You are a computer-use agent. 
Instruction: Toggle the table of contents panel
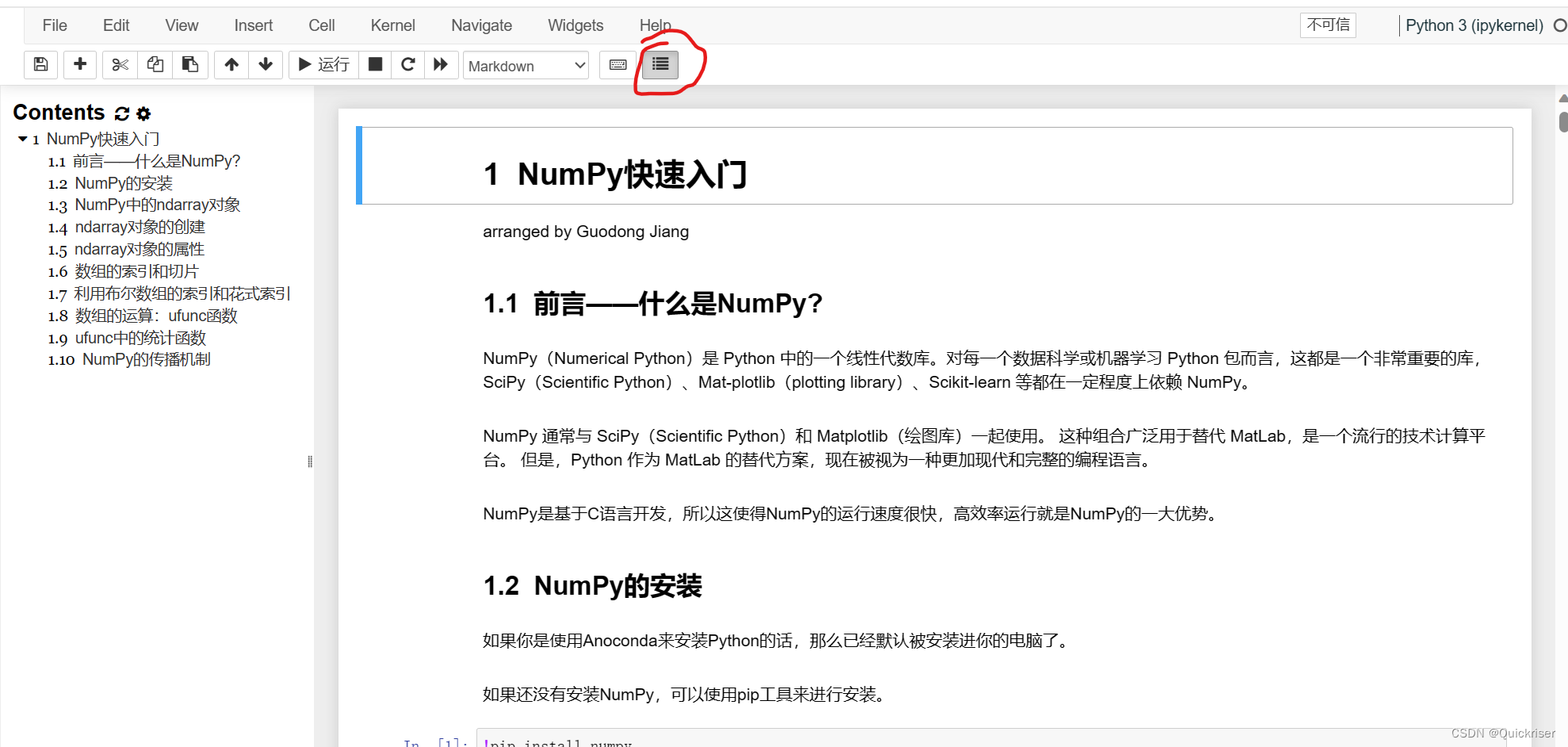[x=660, y=64]
